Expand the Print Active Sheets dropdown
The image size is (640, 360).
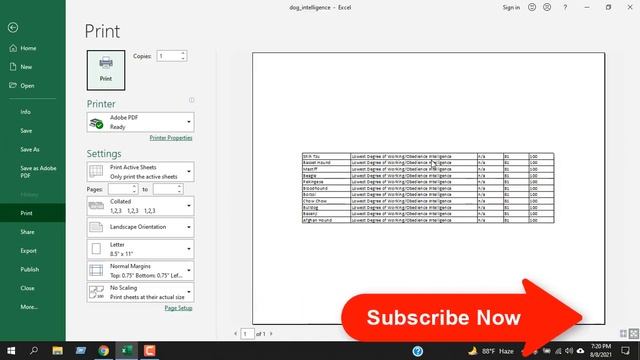(x=140, y=172)
